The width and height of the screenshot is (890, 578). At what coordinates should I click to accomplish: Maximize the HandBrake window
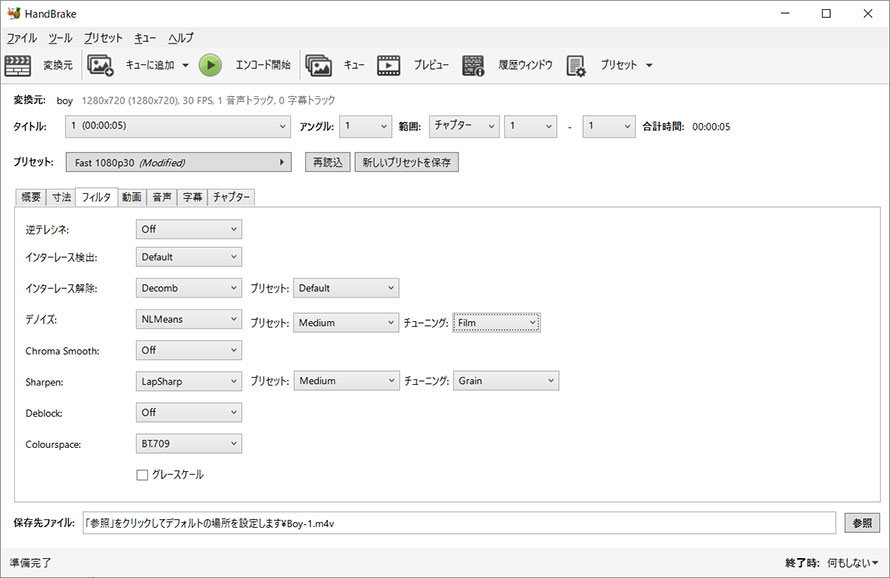[x=826, y=13]
